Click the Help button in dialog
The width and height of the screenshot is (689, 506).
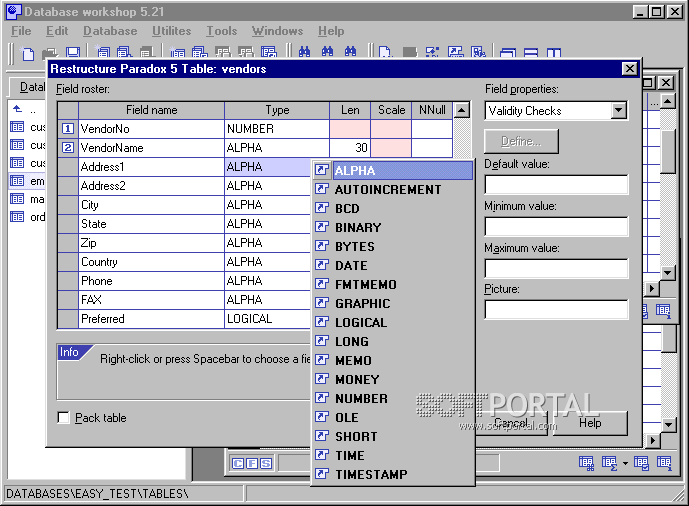tap(590, 423)
